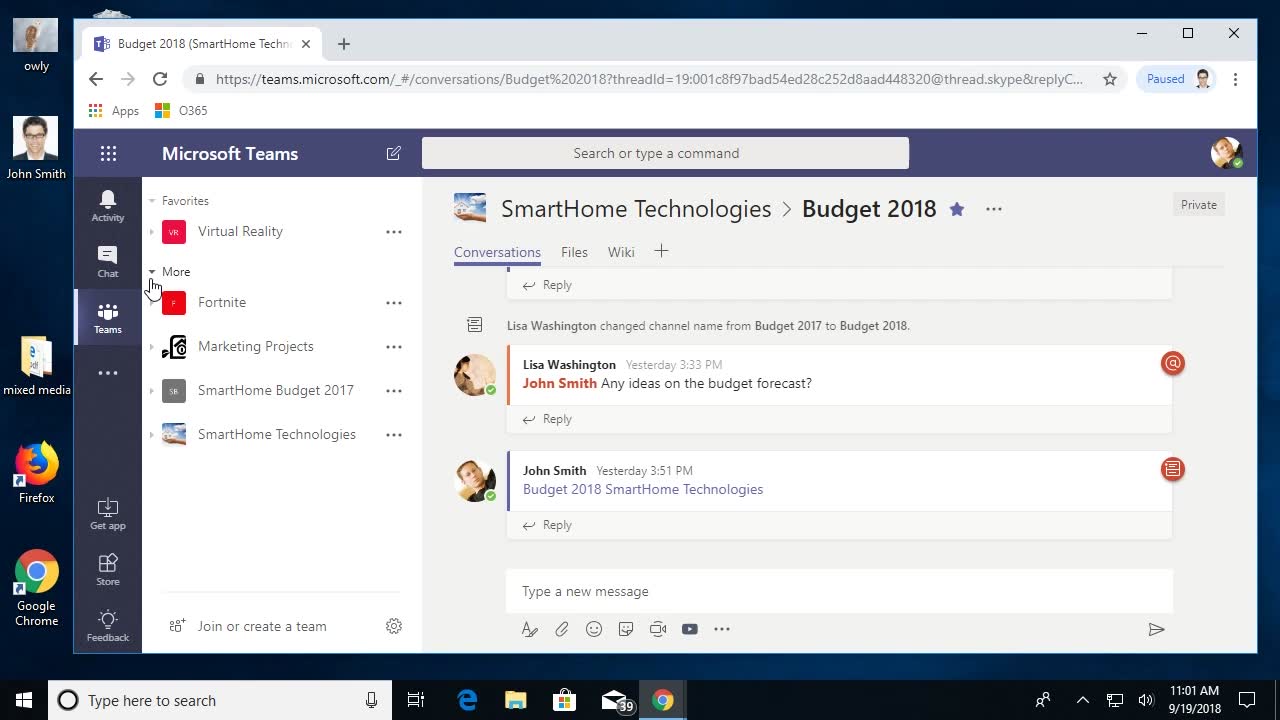Collapse the Favorites section
The width and height of the screenshot is (1280, 720).
[x=152, y=201]
